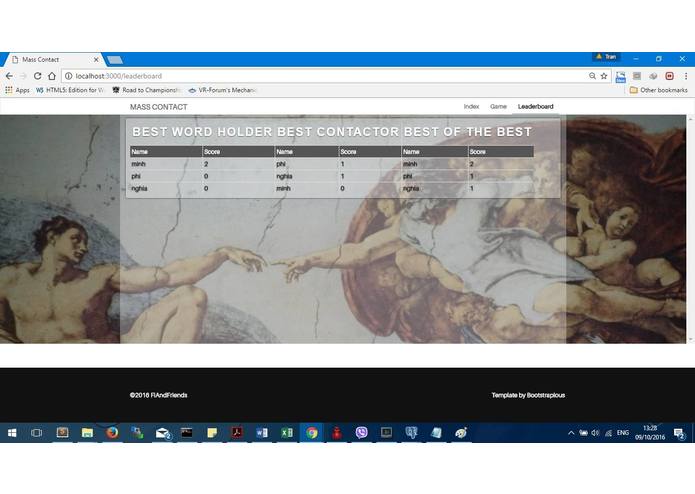Open the VR-Forum's Mechanic bookmark
This screenshot has height=494, width=695.
[x=223, y=90]
